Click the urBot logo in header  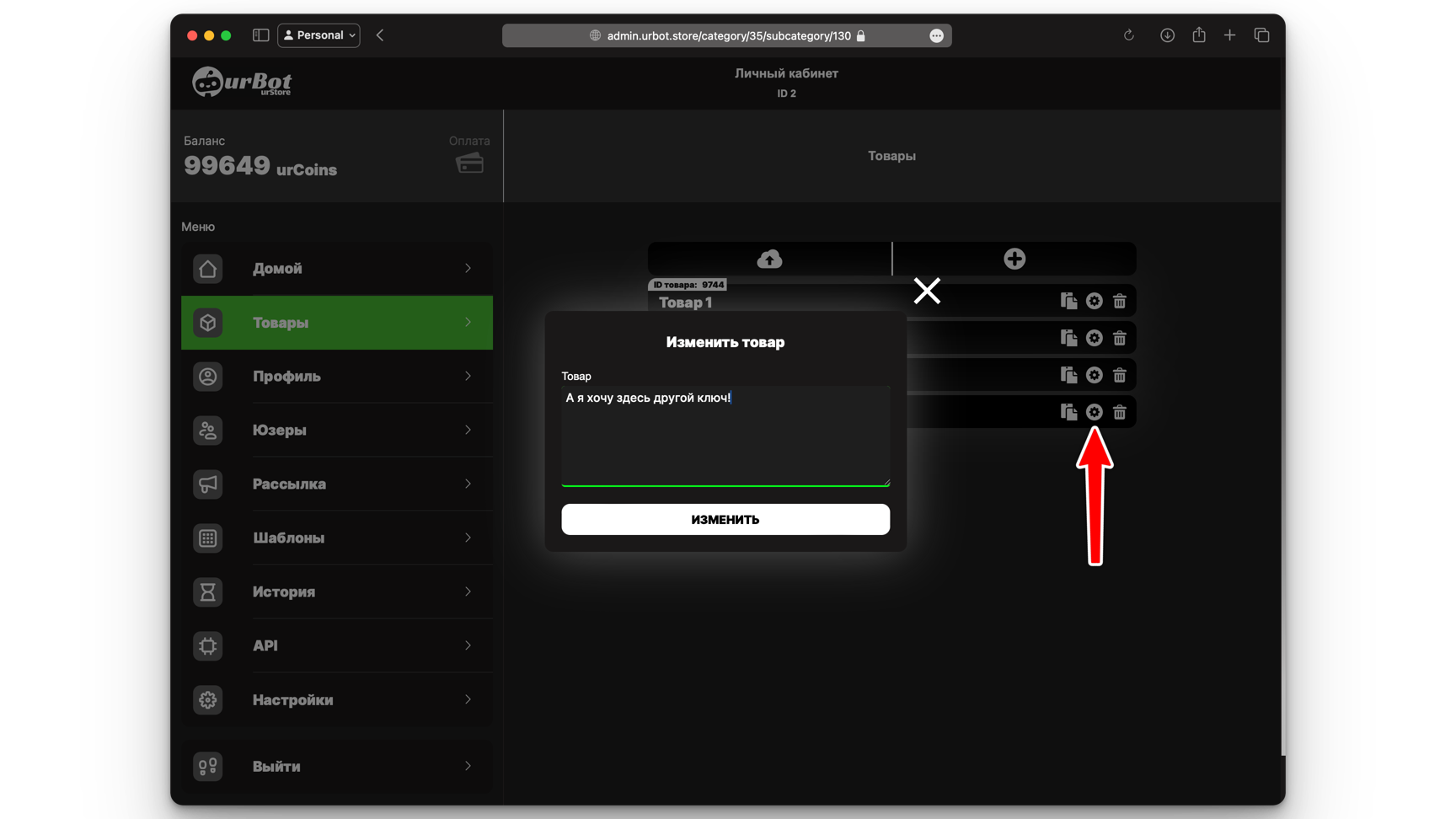[x=242, y=83]
